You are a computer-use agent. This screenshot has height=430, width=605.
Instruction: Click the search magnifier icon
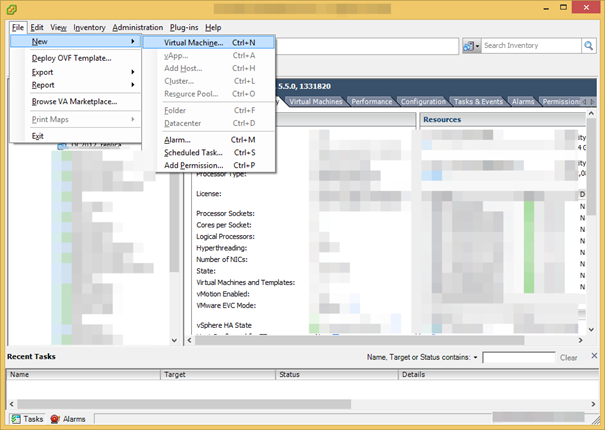(589, 46)
